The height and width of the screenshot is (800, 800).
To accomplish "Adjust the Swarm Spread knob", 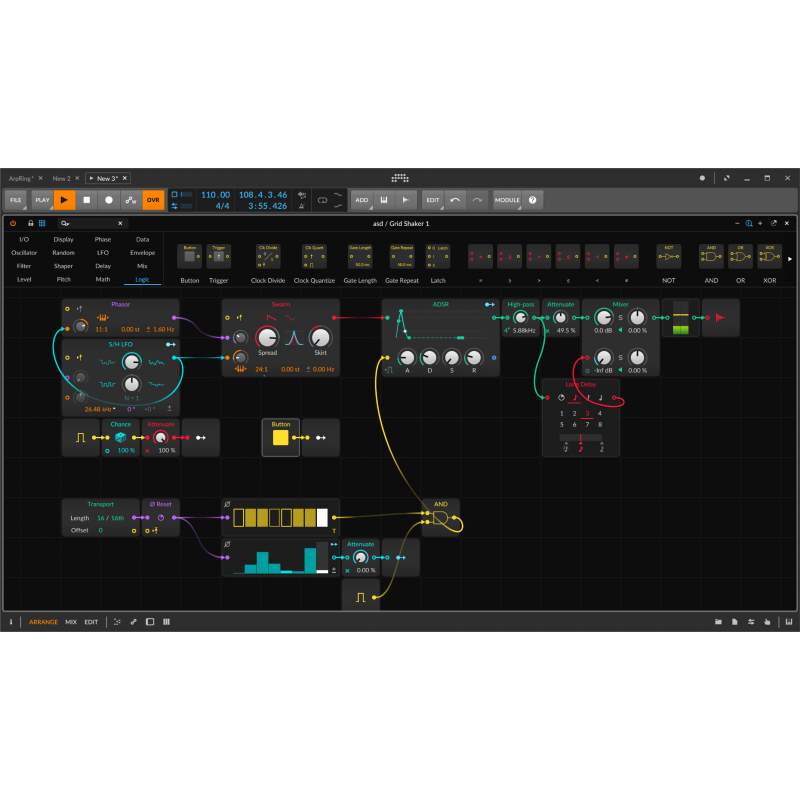I will [x=267, y=337].
